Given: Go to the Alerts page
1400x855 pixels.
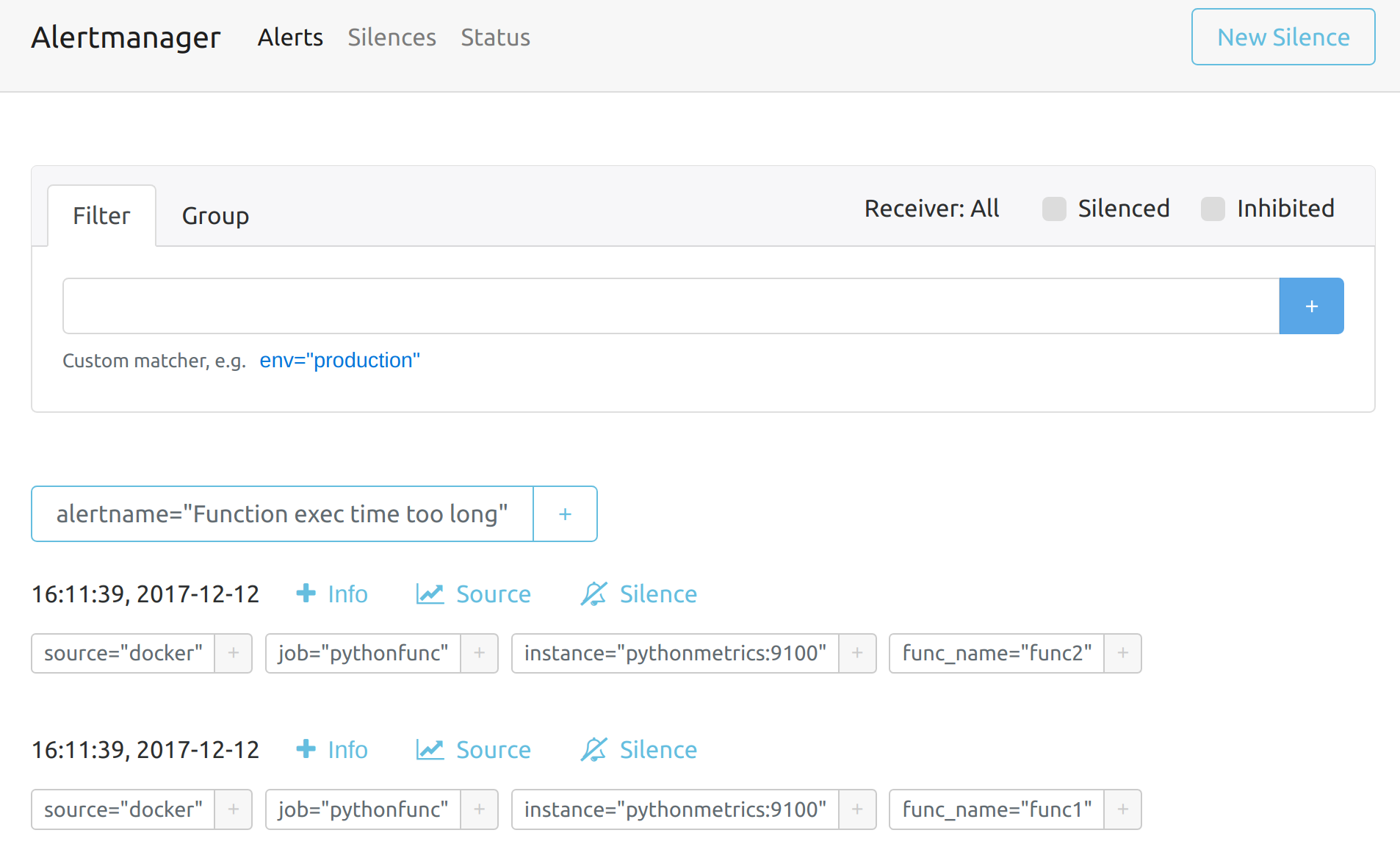Looking at the screenshot, I should coord(290,37).
